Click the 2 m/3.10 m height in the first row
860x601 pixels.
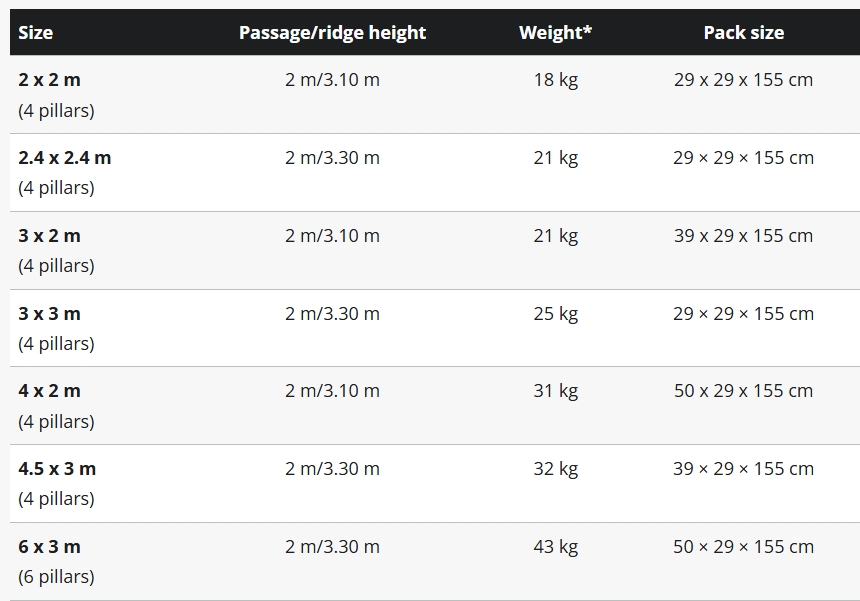point(332,80)
